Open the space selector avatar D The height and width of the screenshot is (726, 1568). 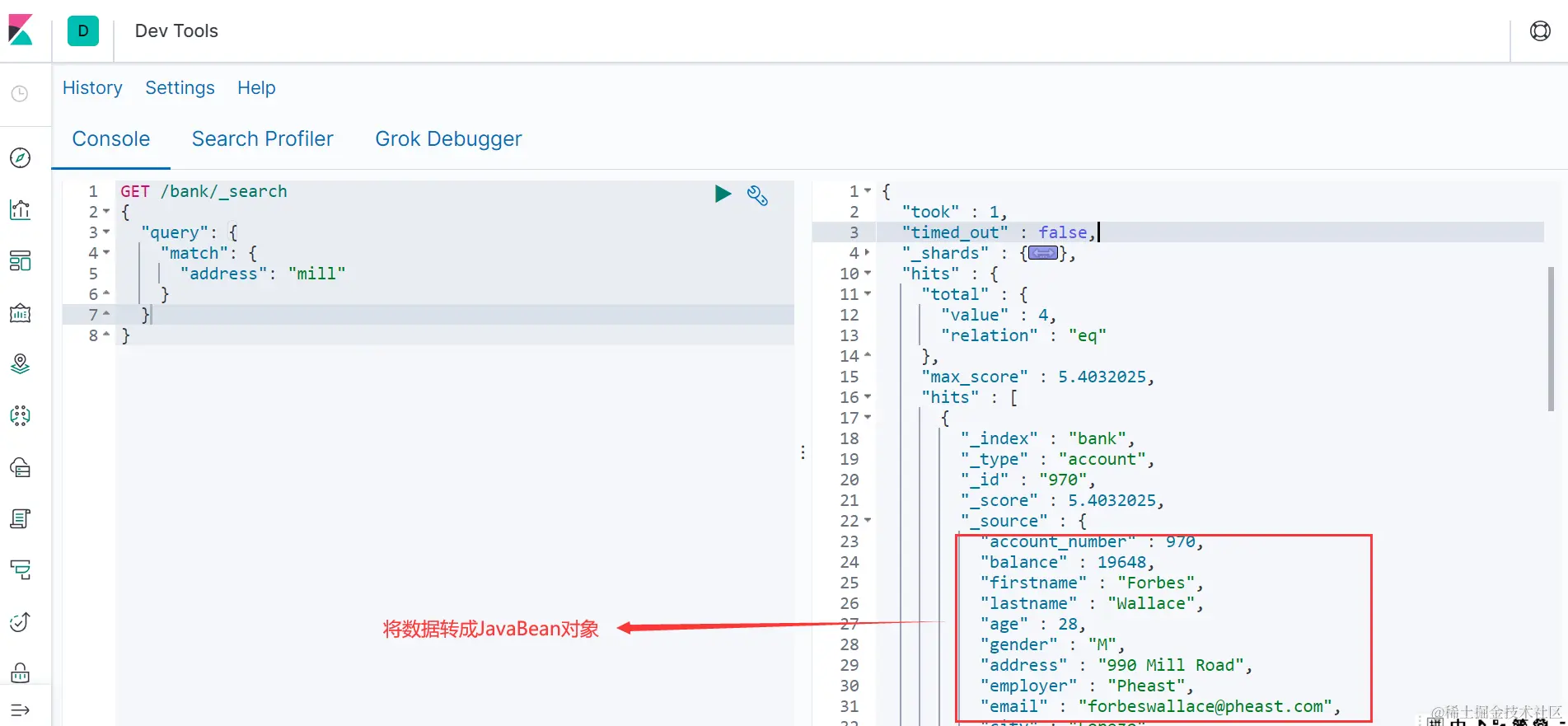83,30
